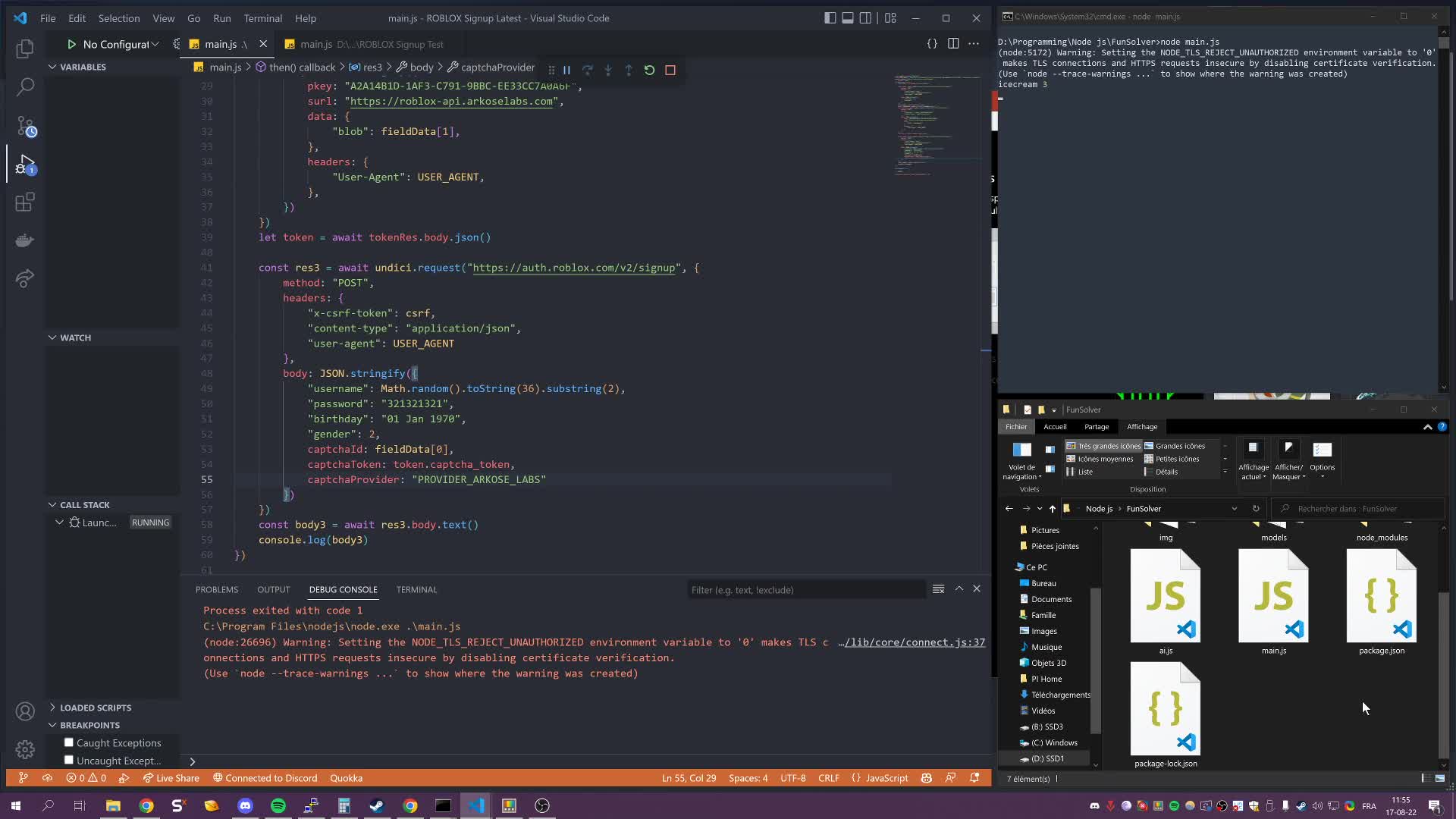The height and width of the screenshot is (819, 1456).
Task: Restart the debug session
Action: [650, 70]
